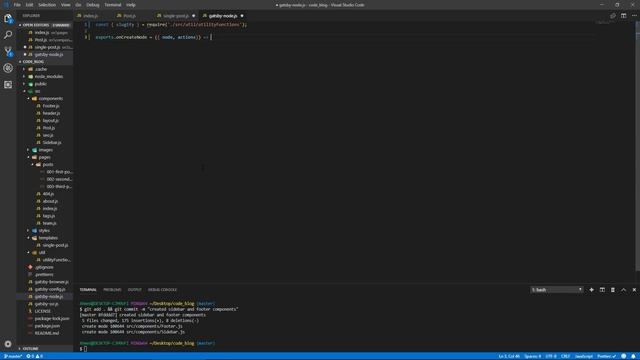Kill the terminal with the trash icon

613,290
